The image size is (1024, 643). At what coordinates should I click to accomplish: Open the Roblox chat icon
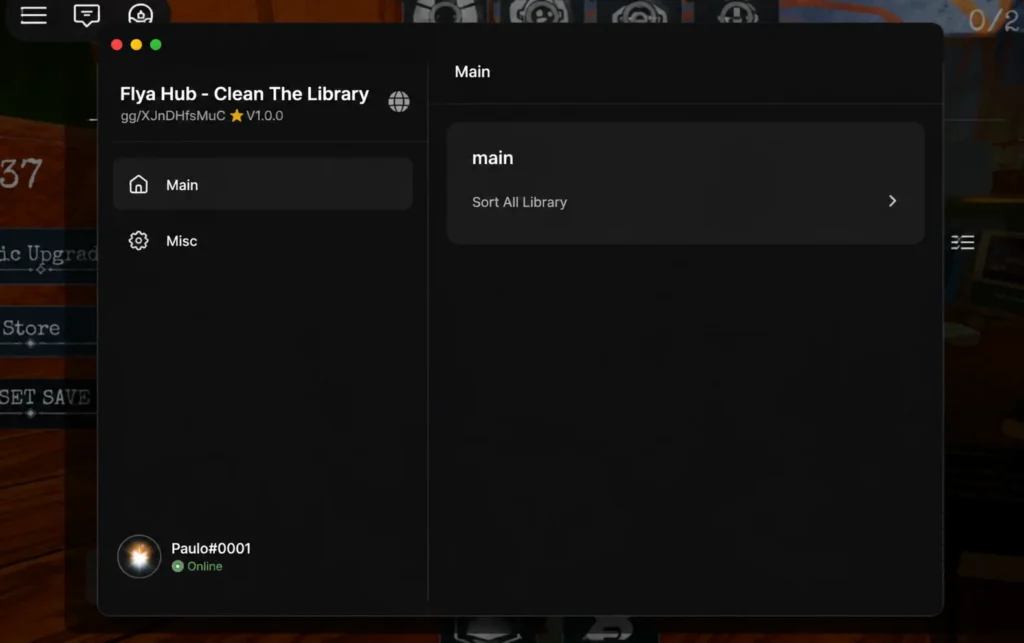tap(86, 15)
